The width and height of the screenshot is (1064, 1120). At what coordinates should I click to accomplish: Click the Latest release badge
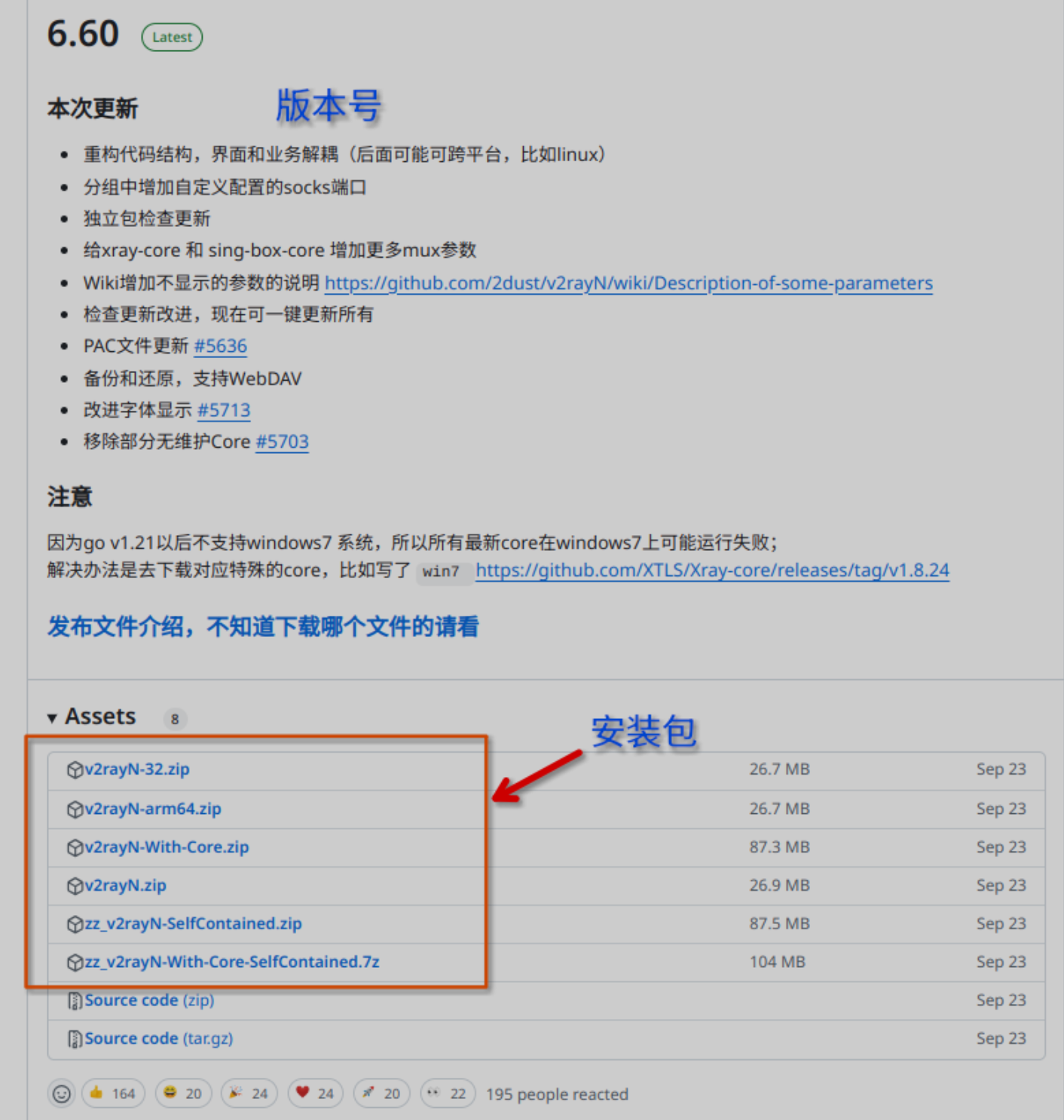172,37
